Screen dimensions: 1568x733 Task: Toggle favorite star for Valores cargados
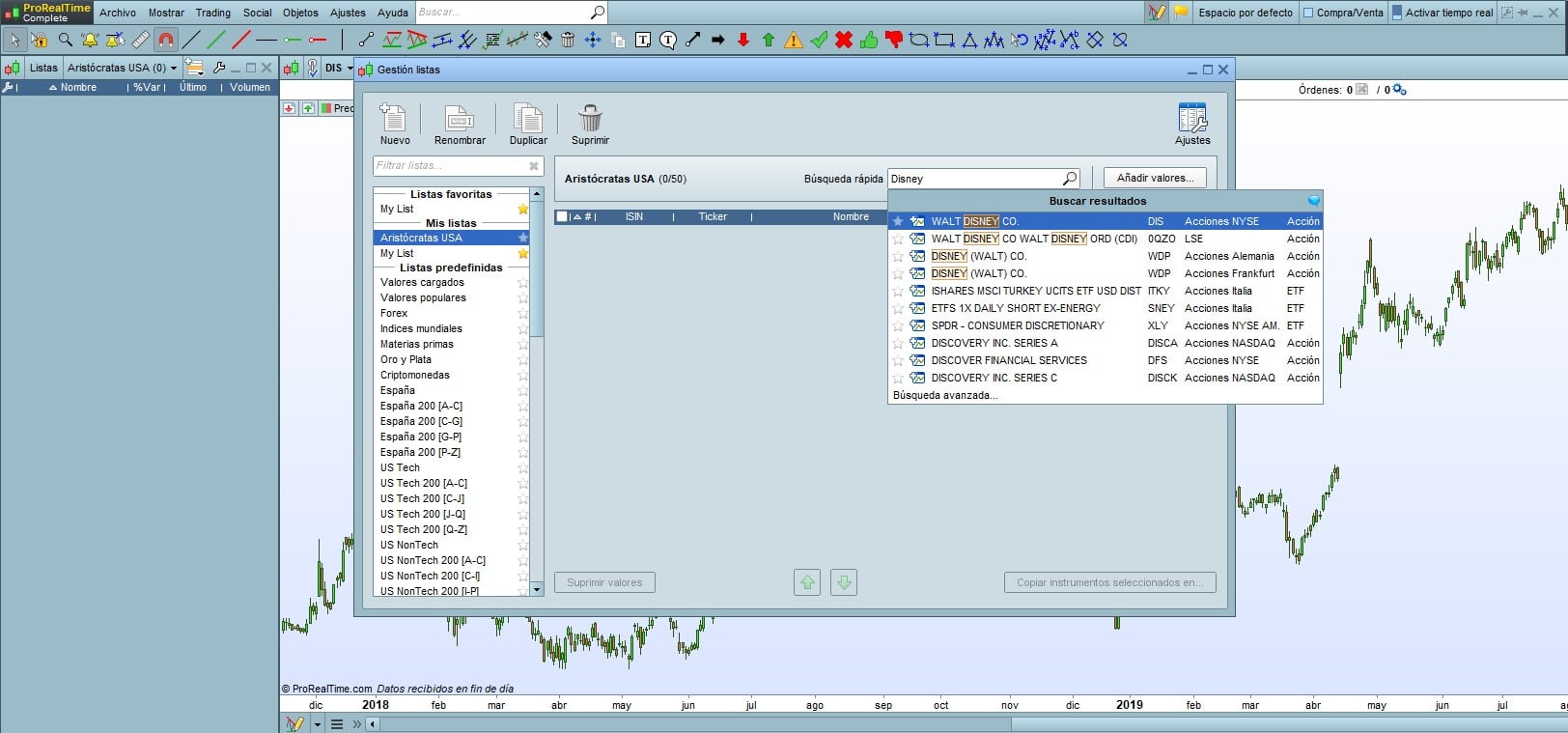tap(523, 282)
